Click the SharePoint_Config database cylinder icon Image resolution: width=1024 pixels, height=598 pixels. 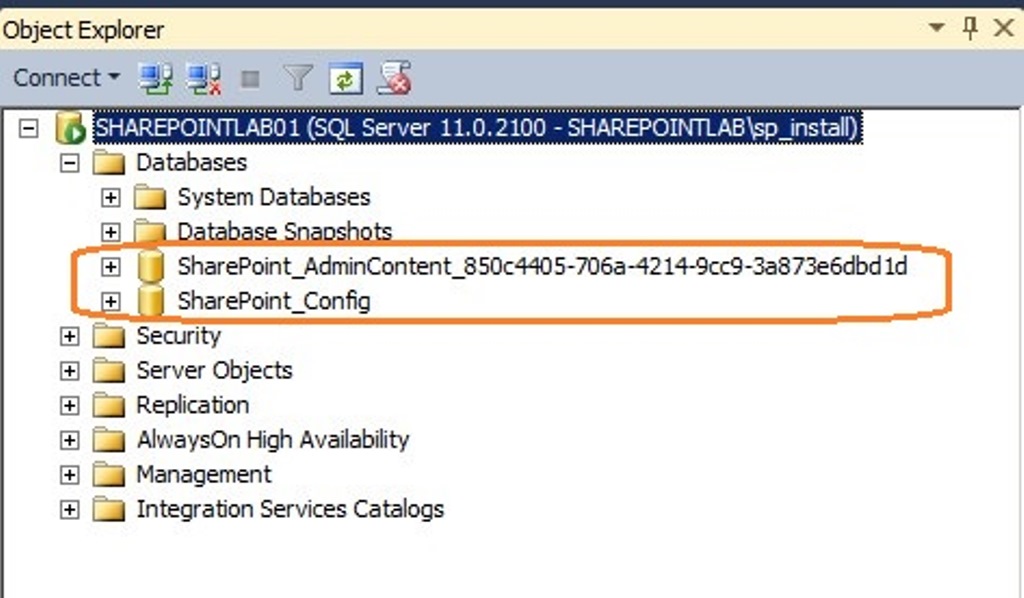(150, 301)
